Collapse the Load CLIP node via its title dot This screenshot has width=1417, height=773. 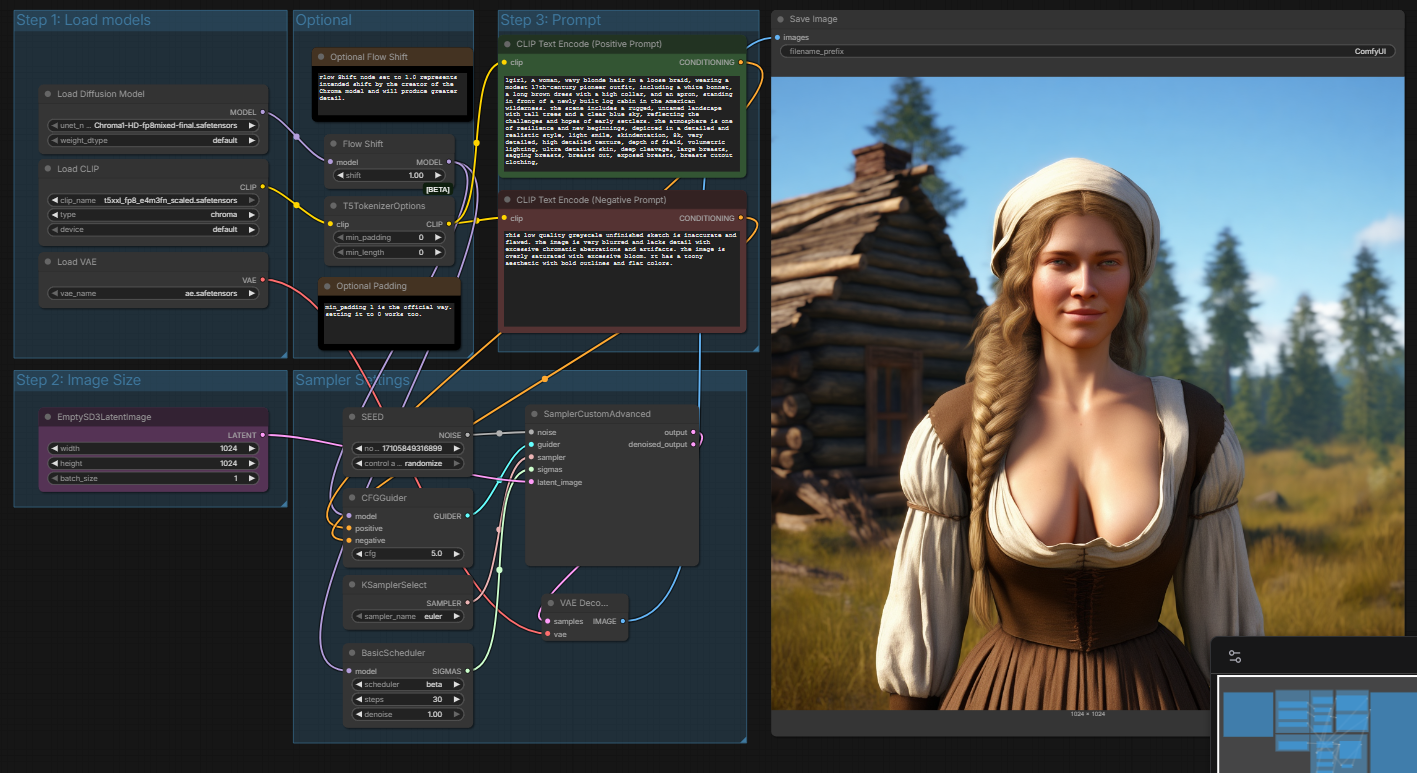pyautogui.click(x=48, y=169)
